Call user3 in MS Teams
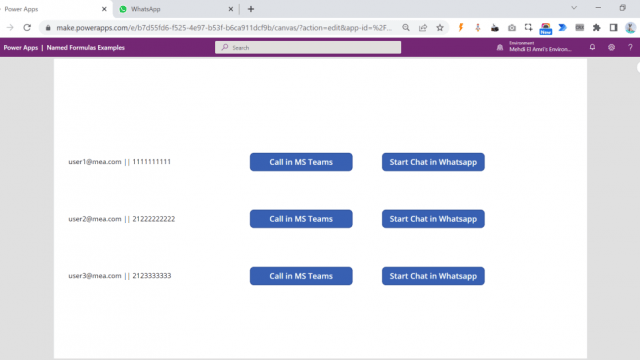The width and height of the screenshot is (640, 360). point(301,276)
